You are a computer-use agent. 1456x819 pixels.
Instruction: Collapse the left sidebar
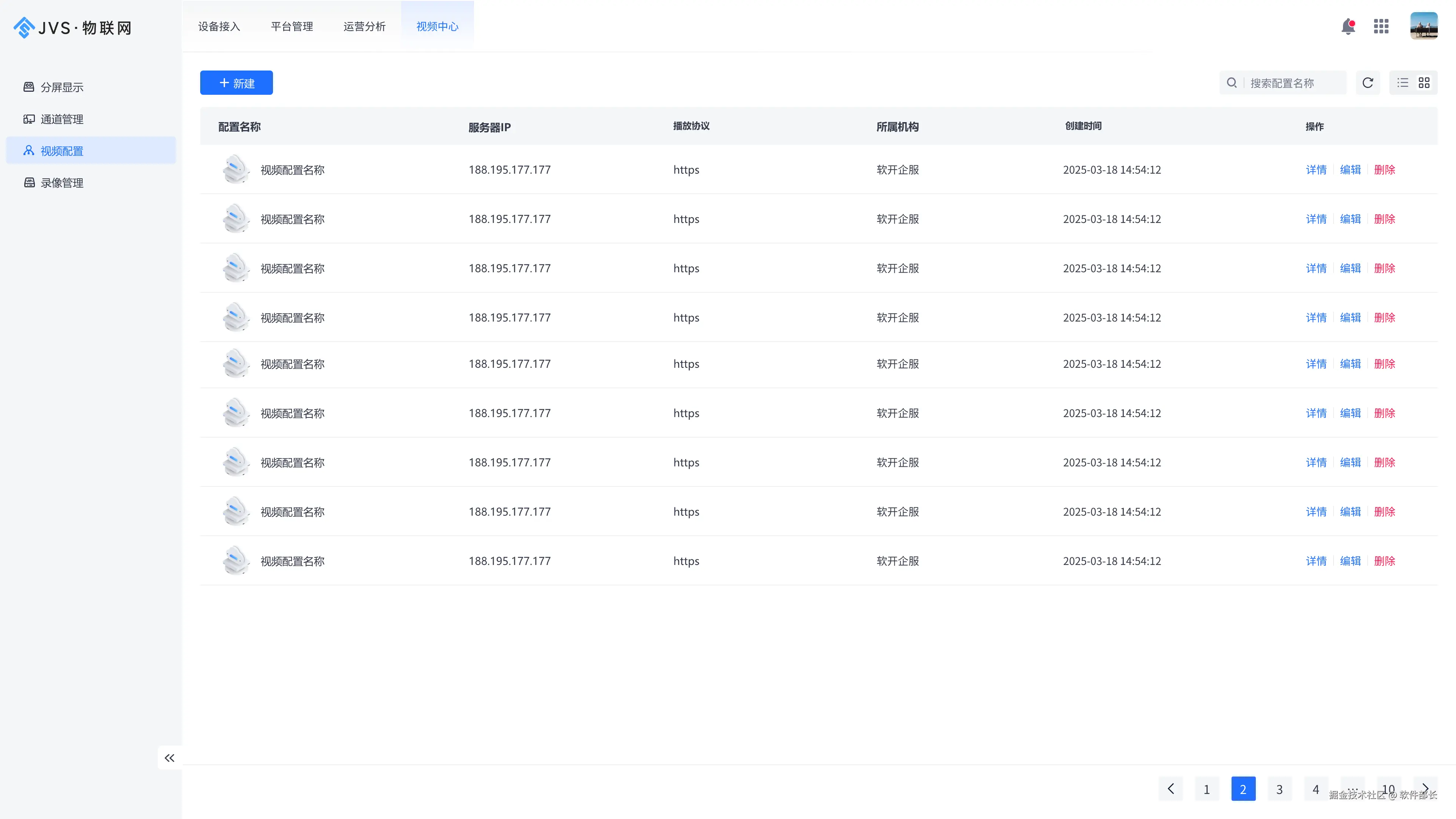(169, 758)
